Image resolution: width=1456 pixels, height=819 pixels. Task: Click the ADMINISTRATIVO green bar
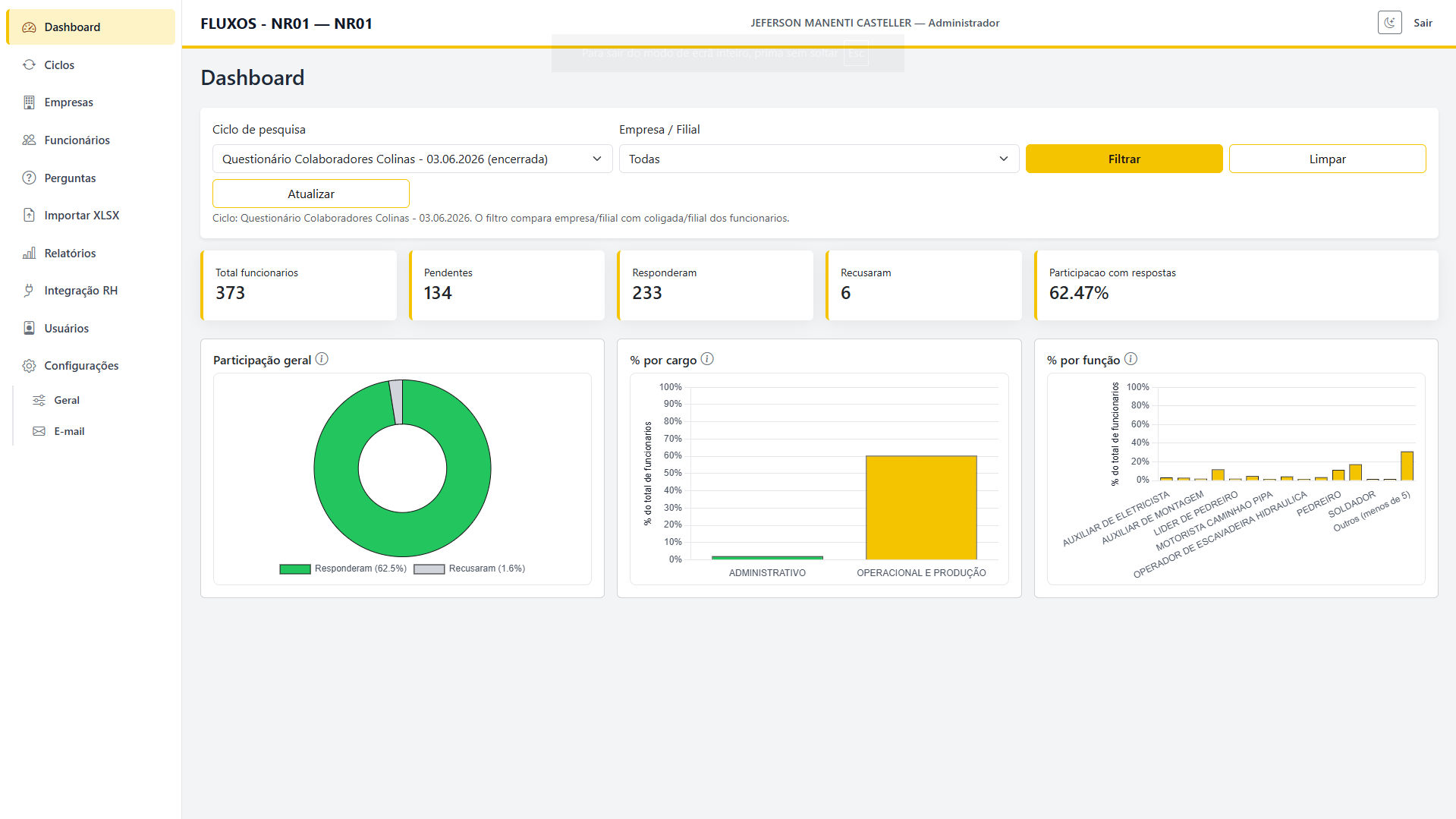(767, 558)
